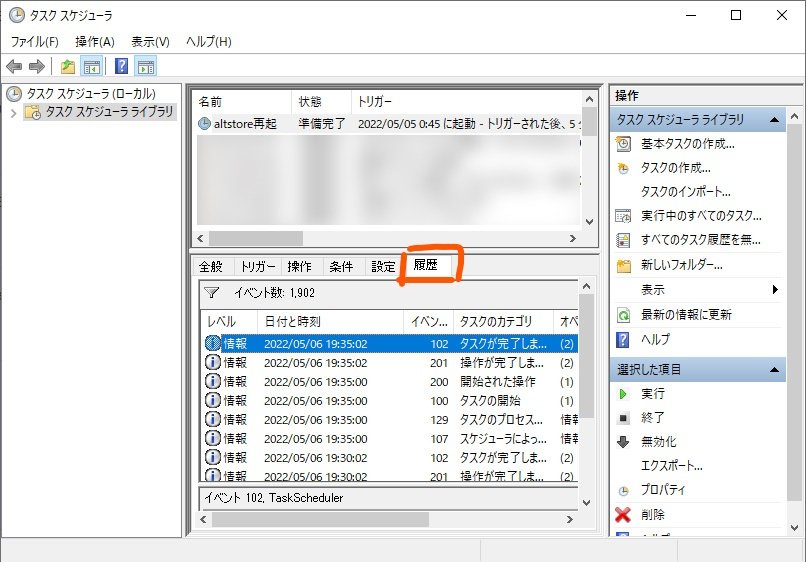Click the blue Help toolbar icon
Viewport: 806px width, 562px height.
(121, 66)
